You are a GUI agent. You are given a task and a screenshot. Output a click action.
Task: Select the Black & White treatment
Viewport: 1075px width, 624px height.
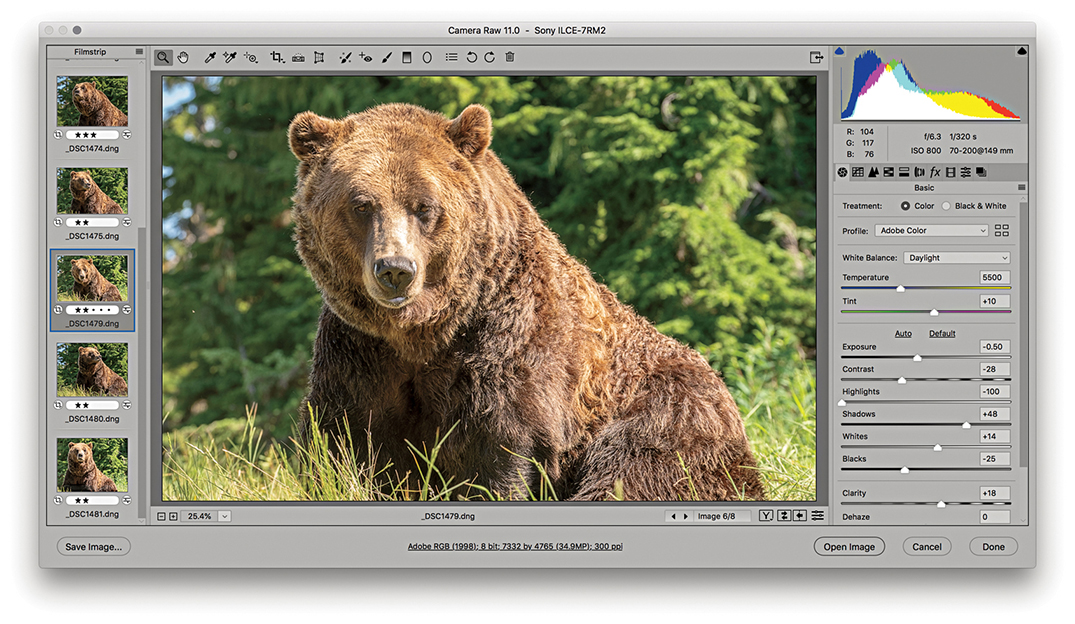946,206
